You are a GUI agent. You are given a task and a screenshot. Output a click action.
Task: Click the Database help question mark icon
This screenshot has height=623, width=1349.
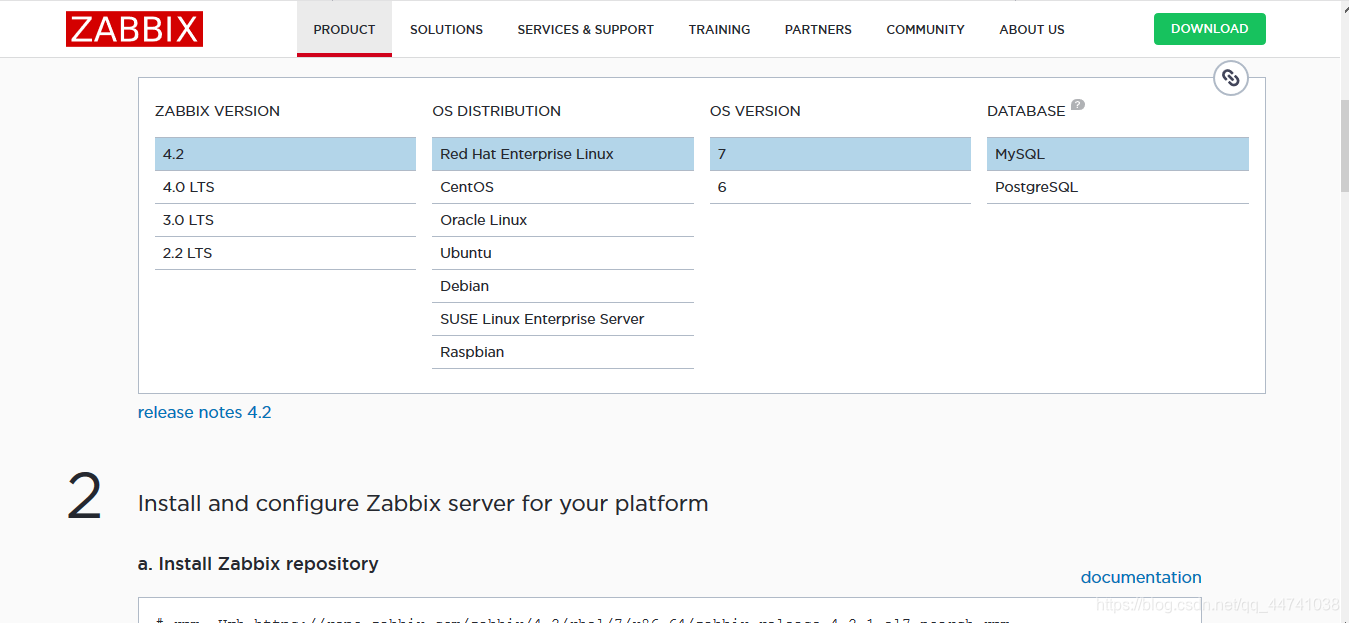pyautogui.click(x=1078, y=105)
